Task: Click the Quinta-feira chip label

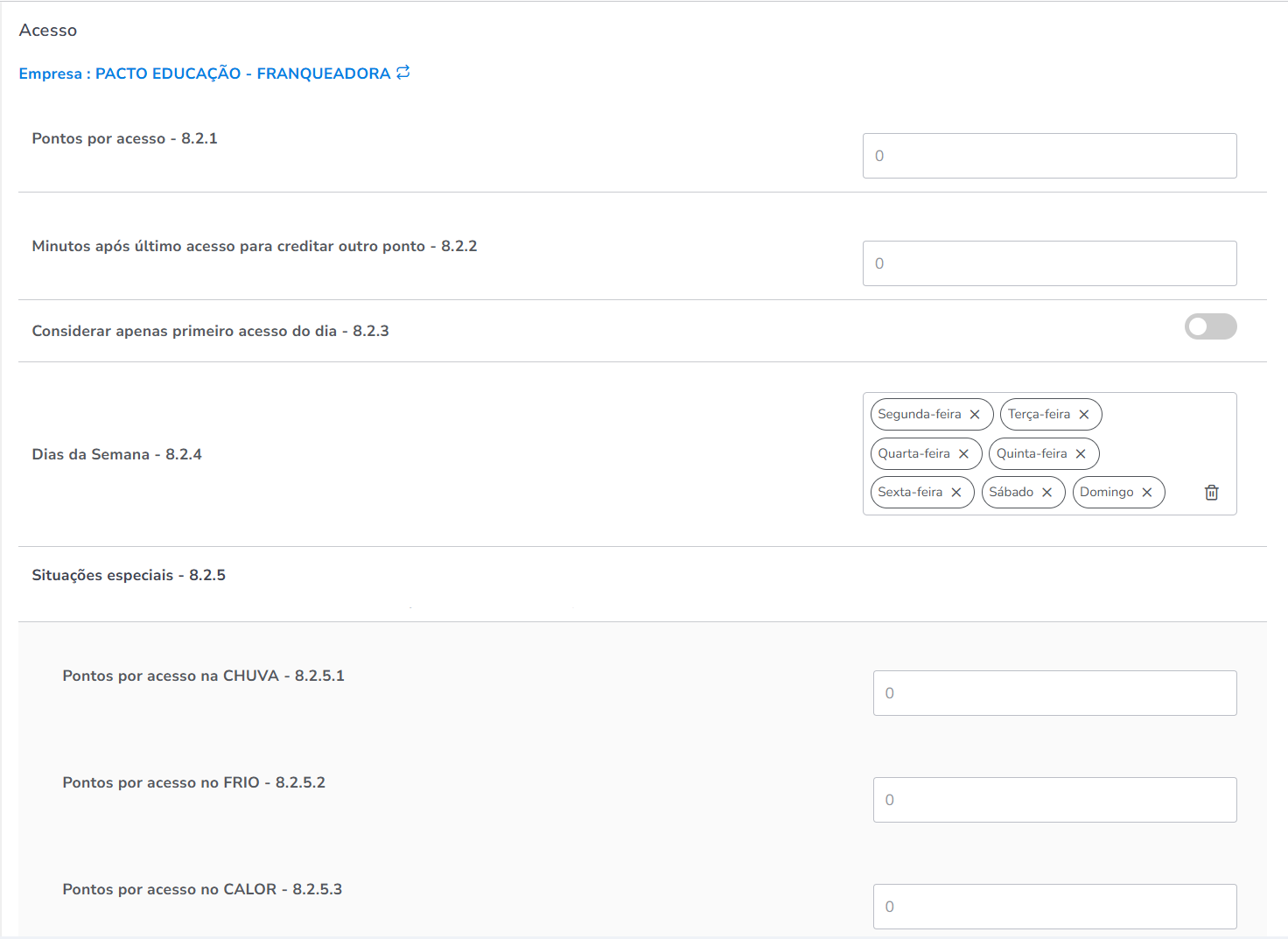Action: pos(1032,454)
